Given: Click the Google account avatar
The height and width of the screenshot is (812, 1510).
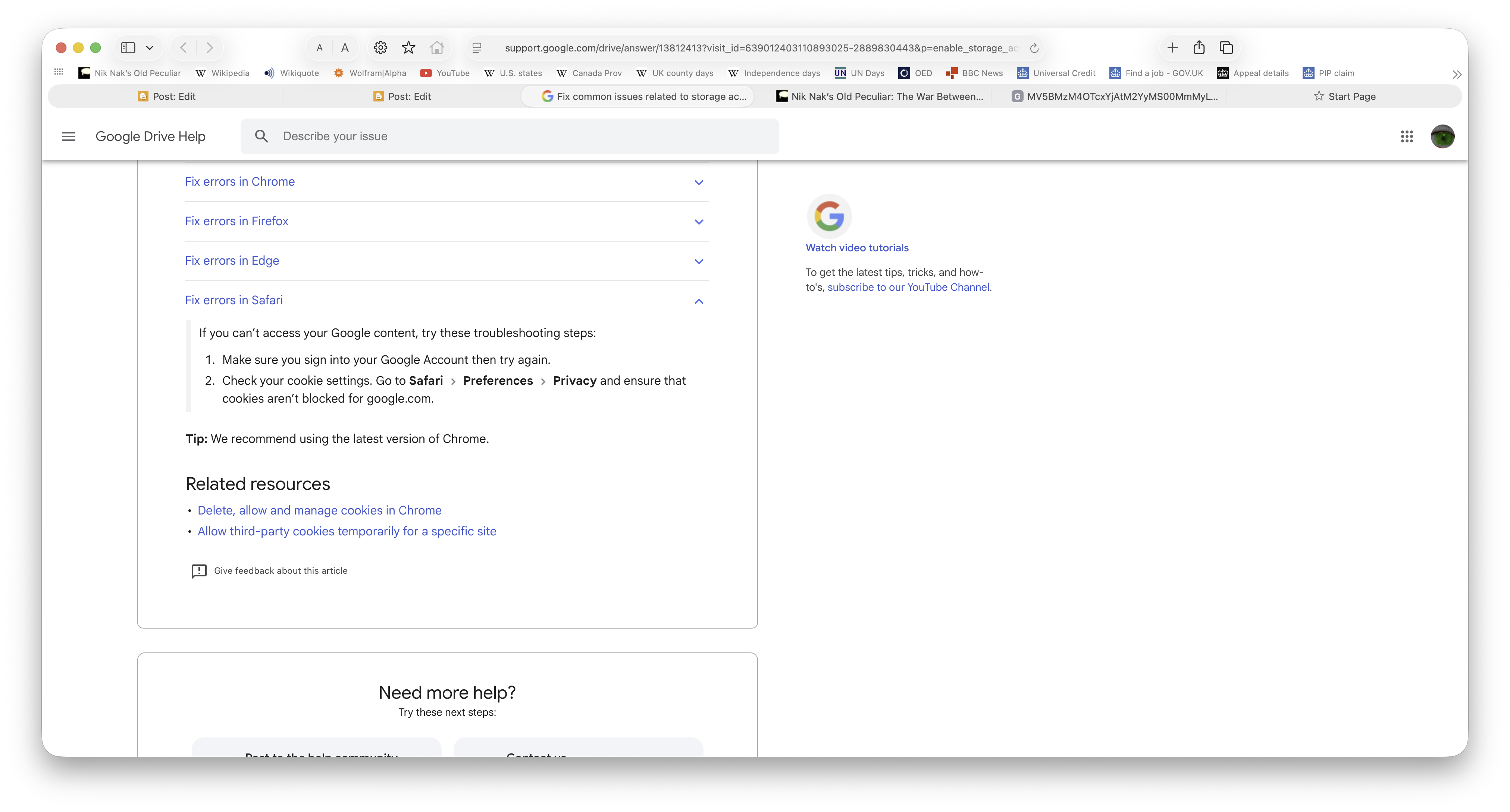Looking at the screenshot, I should tap(1442, 136).
